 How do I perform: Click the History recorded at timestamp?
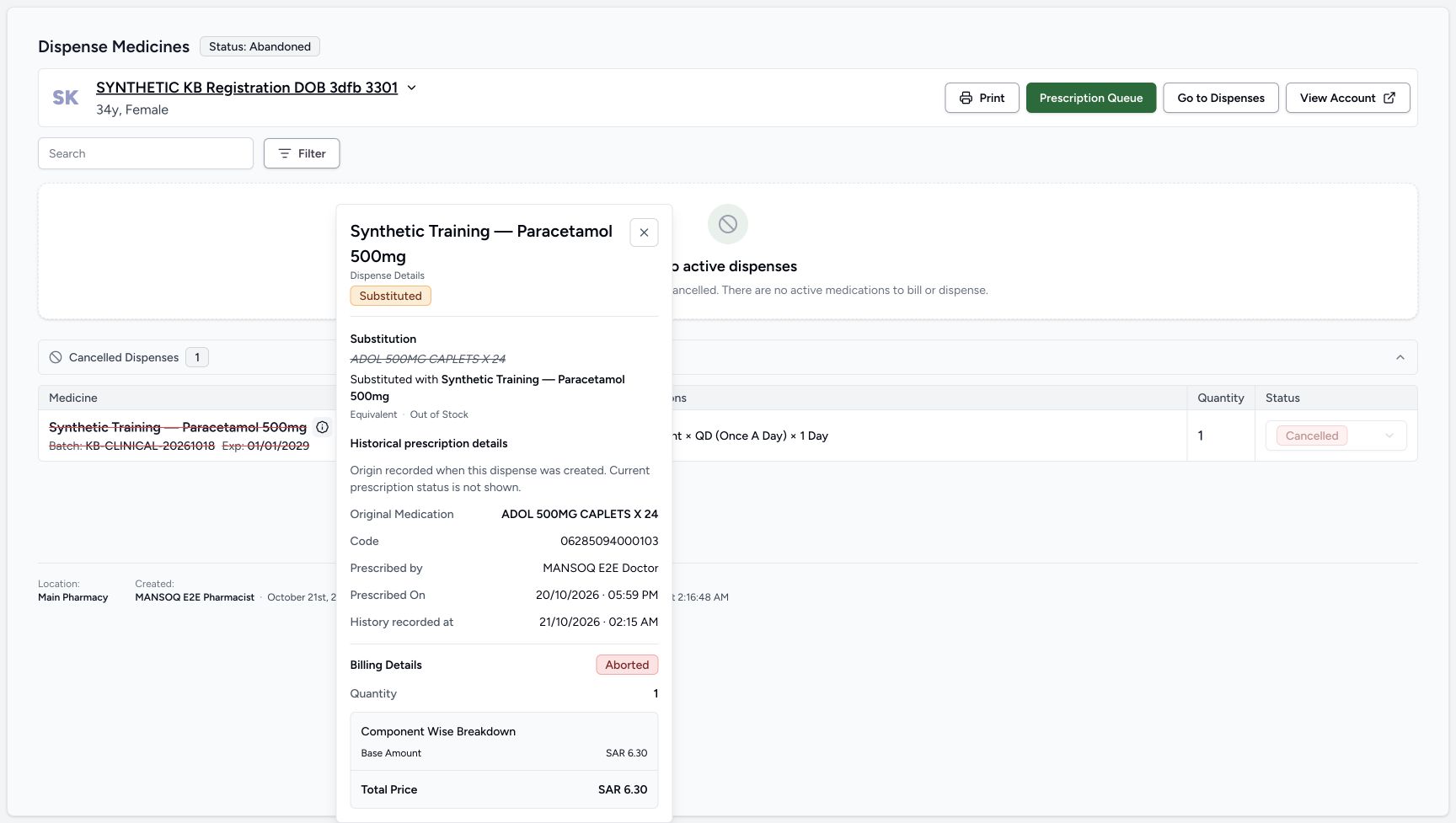[599, 622]
